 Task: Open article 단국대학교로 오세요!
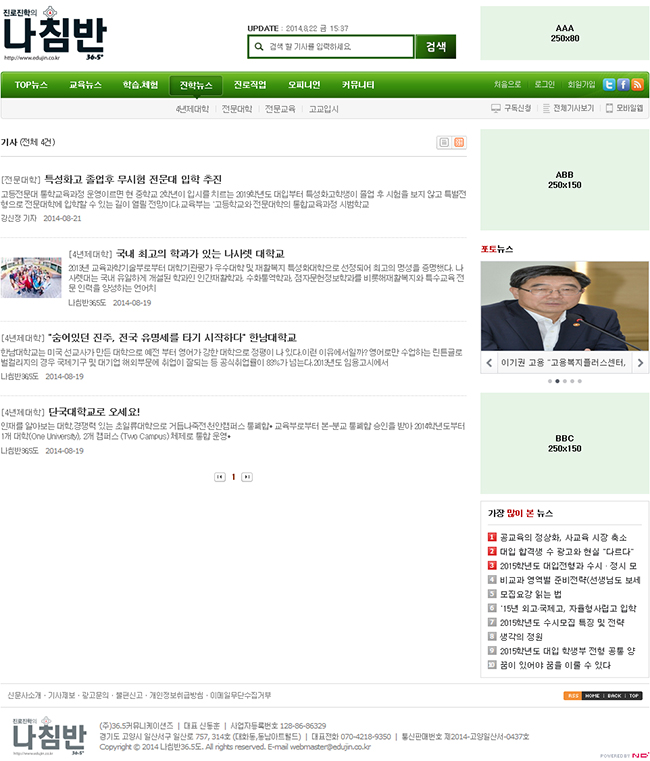click(94, 412)
